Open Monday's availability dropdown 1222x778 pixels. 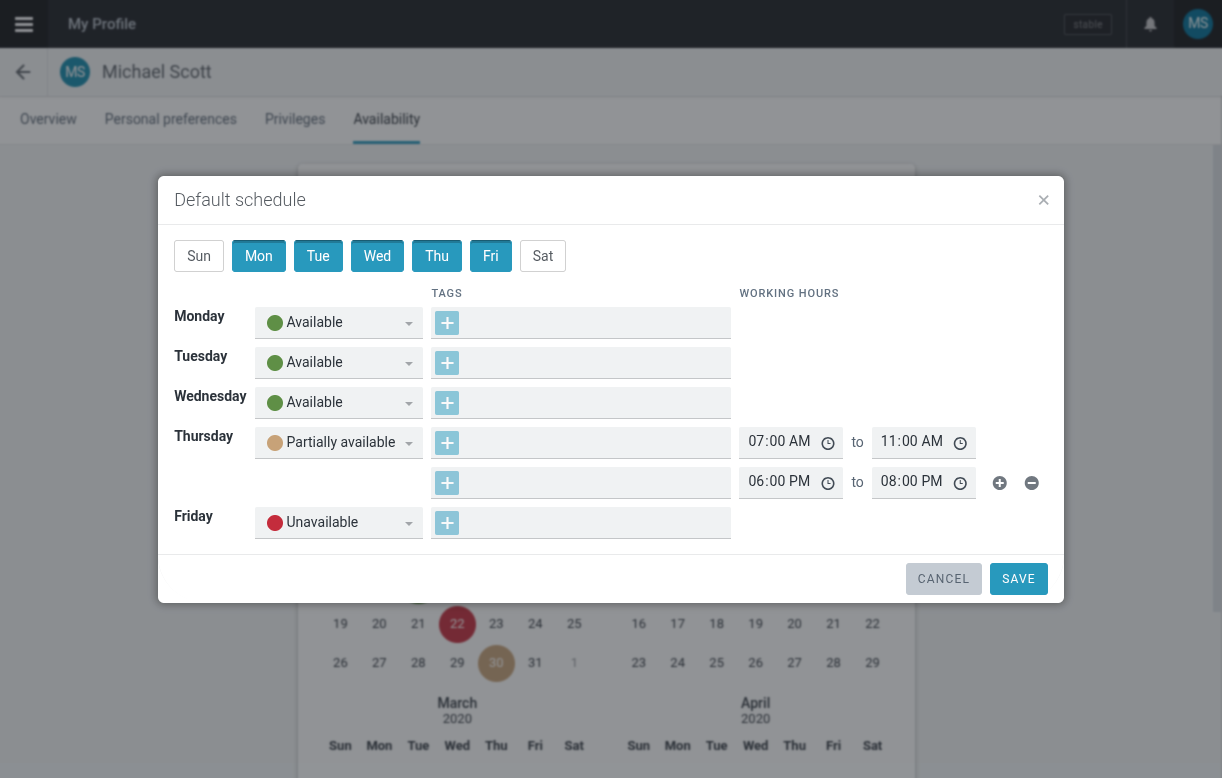339,322
